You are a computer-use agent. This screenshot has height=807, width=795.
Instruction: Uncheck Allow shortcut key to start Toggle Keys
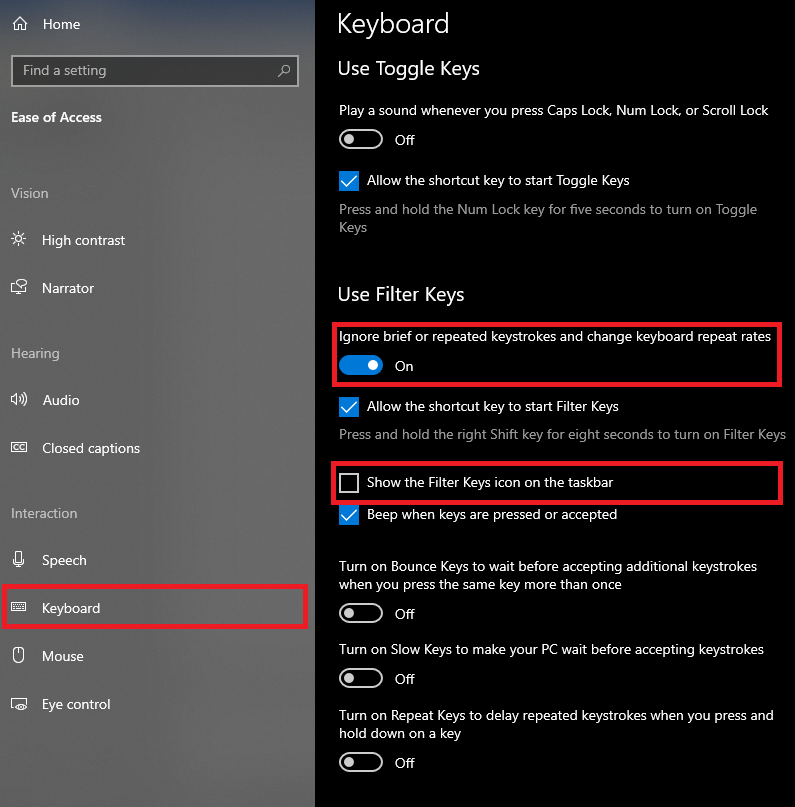349,181
